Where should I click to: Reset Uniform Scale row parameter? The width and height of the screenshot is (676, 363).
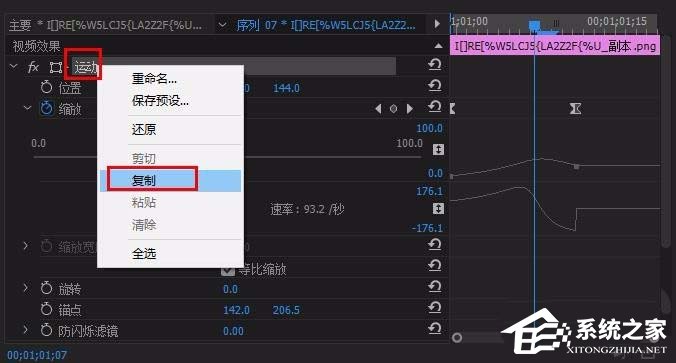tap(435, 266)
